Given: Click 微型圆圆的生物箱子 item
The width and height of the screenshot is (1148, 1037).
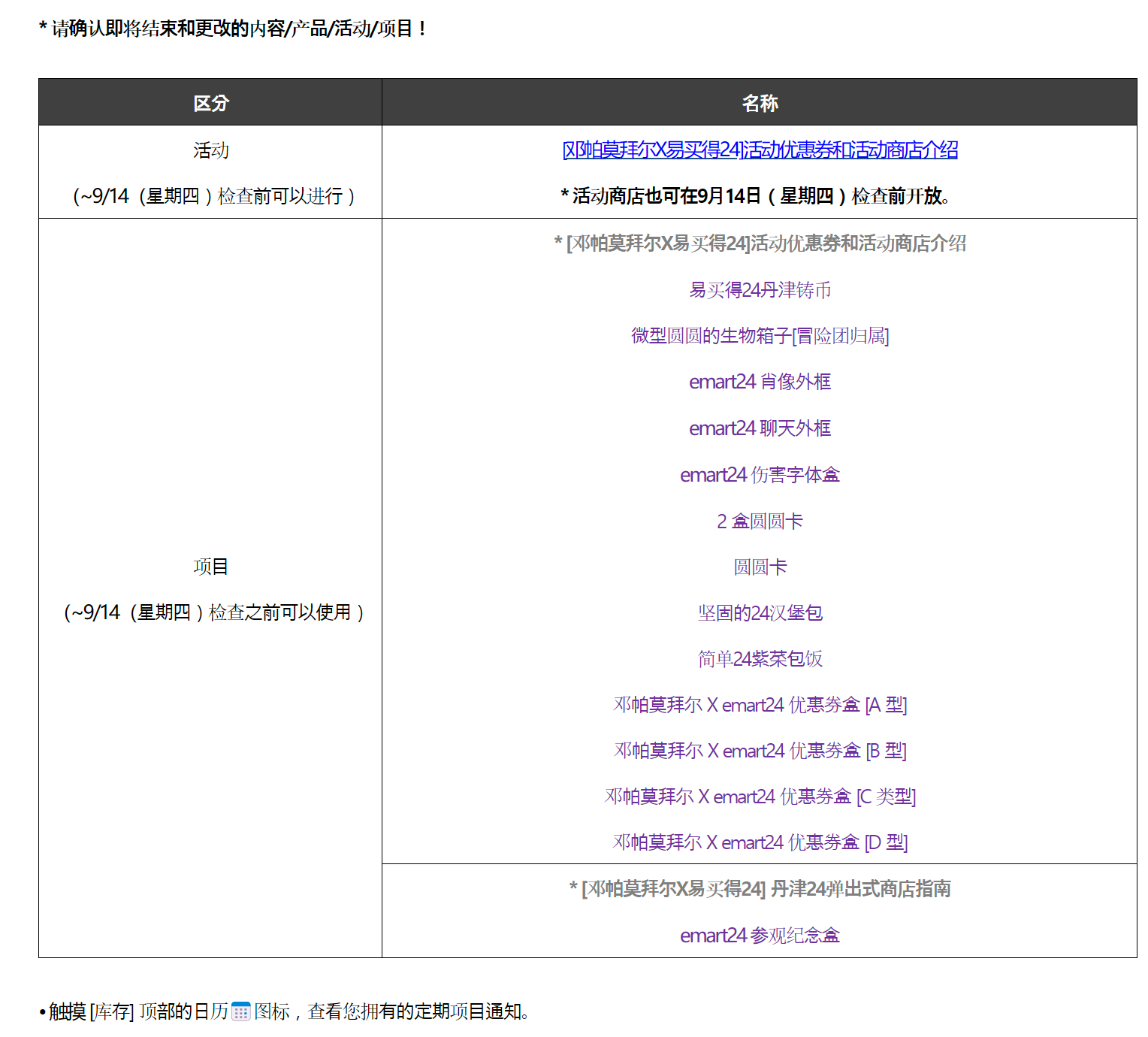Looking at the screenshot, I should point(760,335).
